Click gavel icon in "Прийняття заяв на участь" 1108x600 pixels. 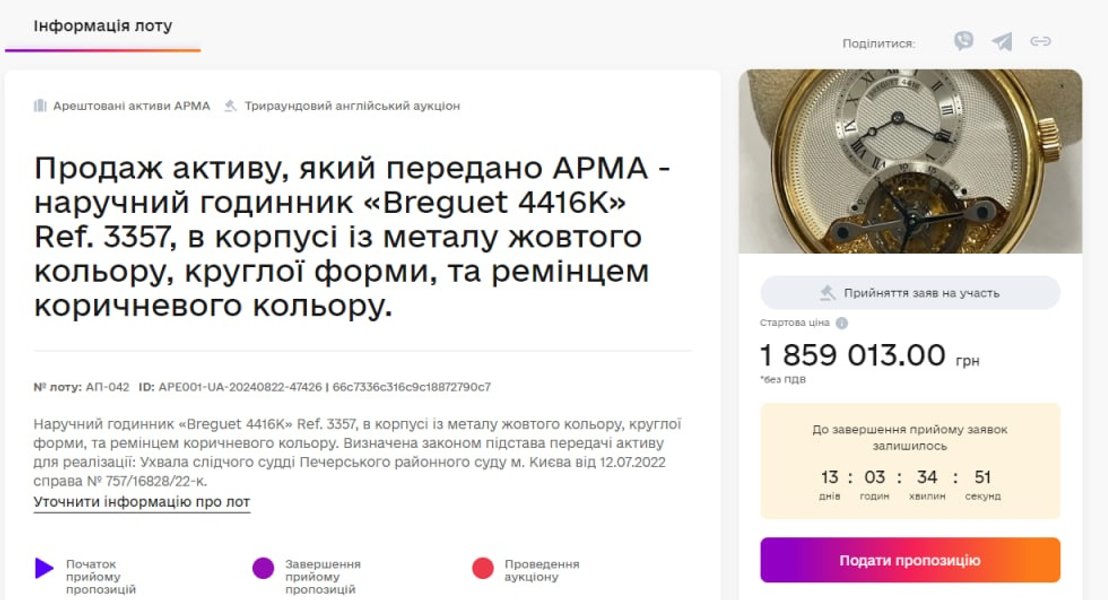(827, 293)
